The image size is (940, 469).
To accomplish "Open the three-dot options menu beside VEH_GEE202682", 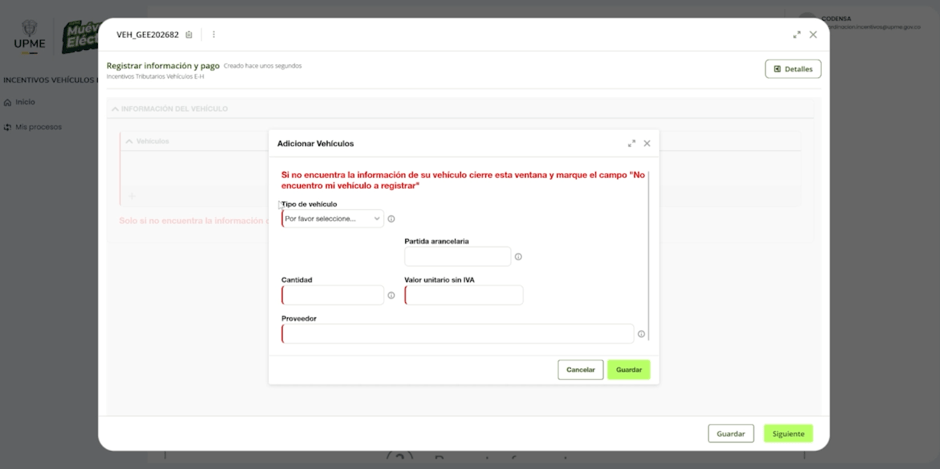I will tap(213, 35).
